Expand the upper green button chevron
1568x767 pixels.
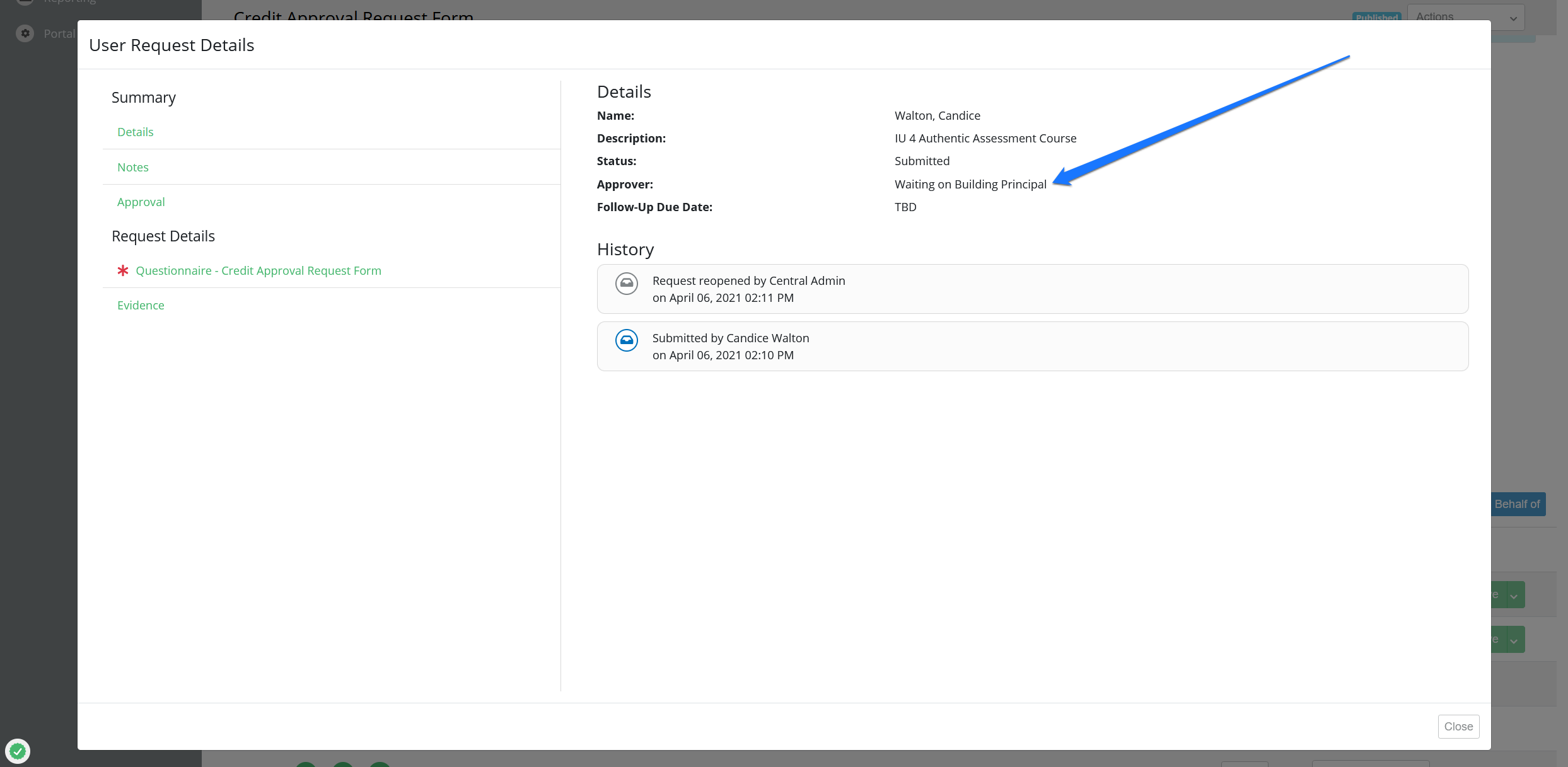click(1514, 596)
